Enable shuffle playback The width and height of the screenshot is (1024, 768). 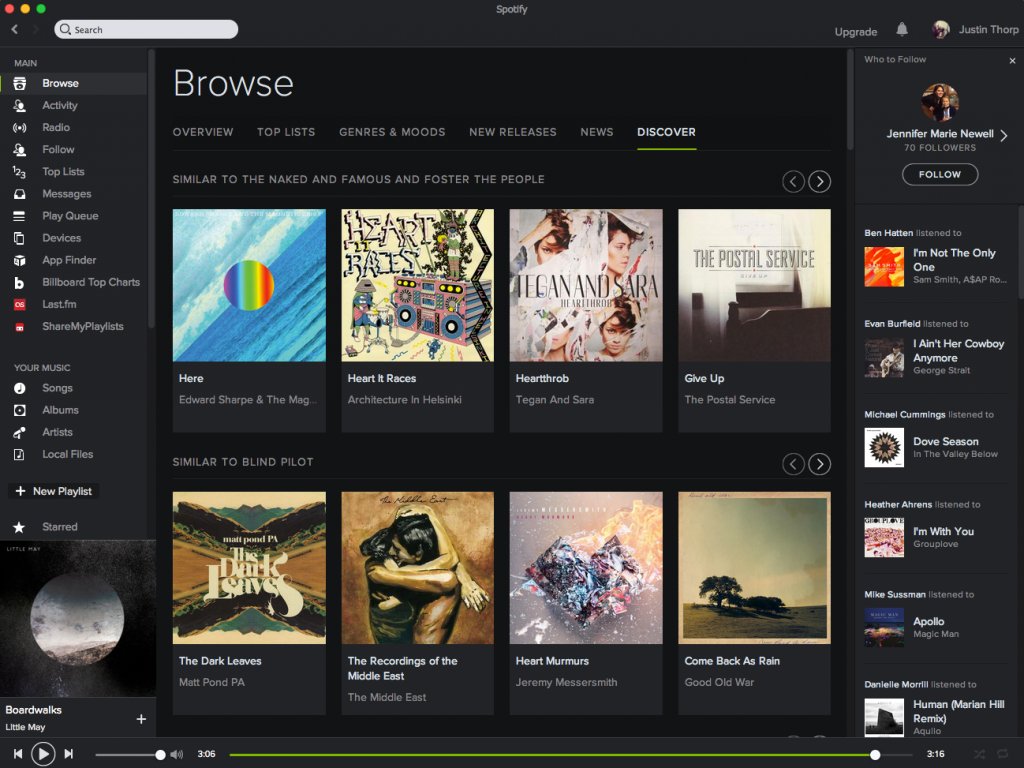pos(977,754)
